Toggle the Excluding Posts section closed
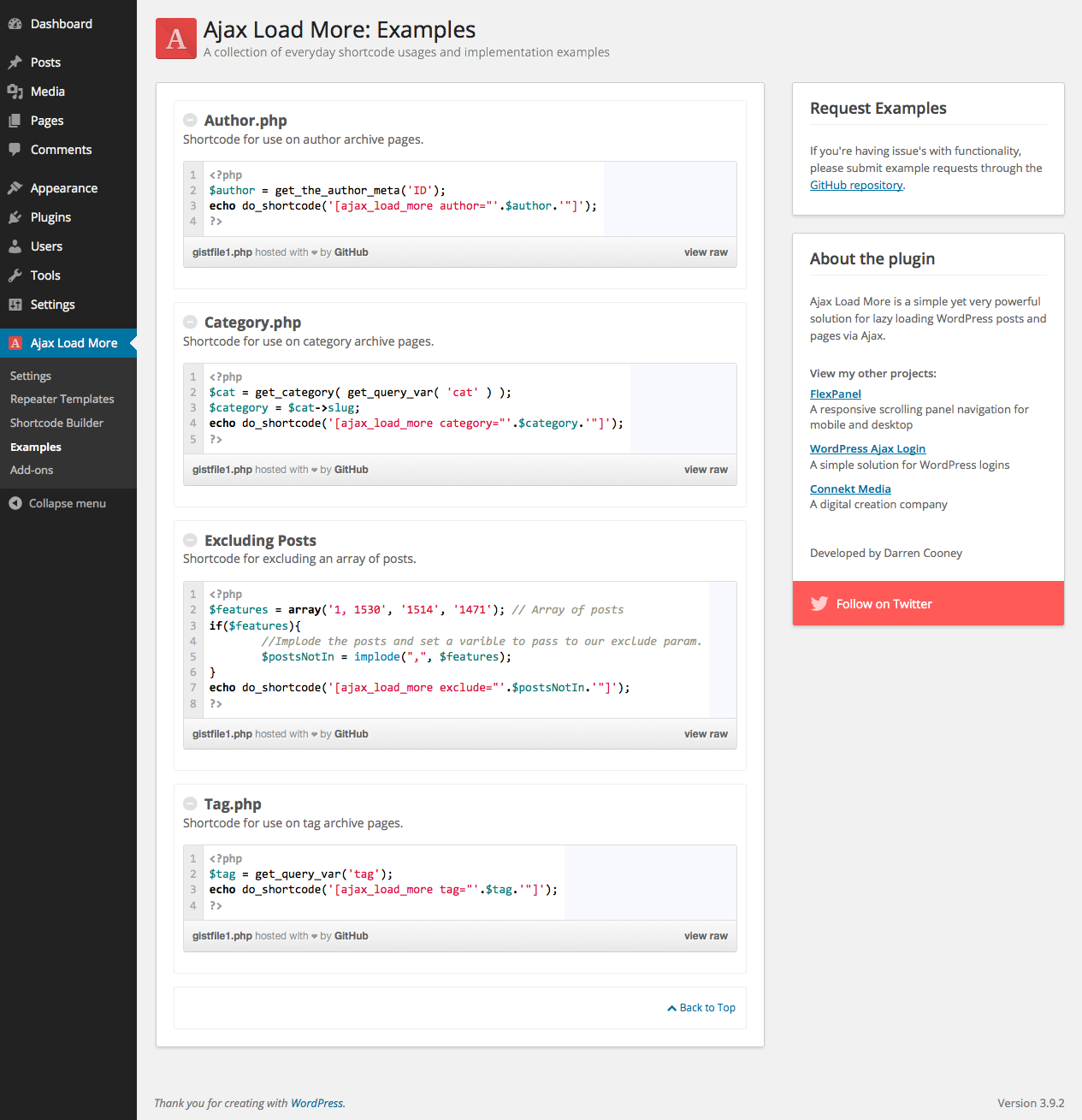 point(190,540)
